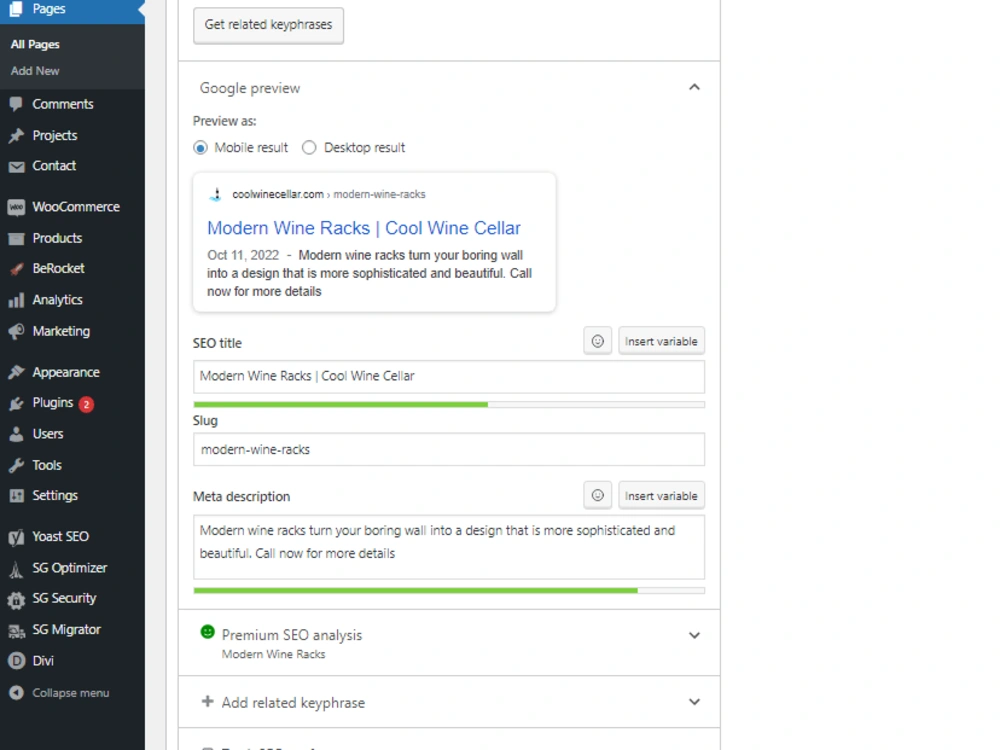This screenshot has width=1000, height=750.
Task: Open the Yoast SEO menu label
Action: 61,537
